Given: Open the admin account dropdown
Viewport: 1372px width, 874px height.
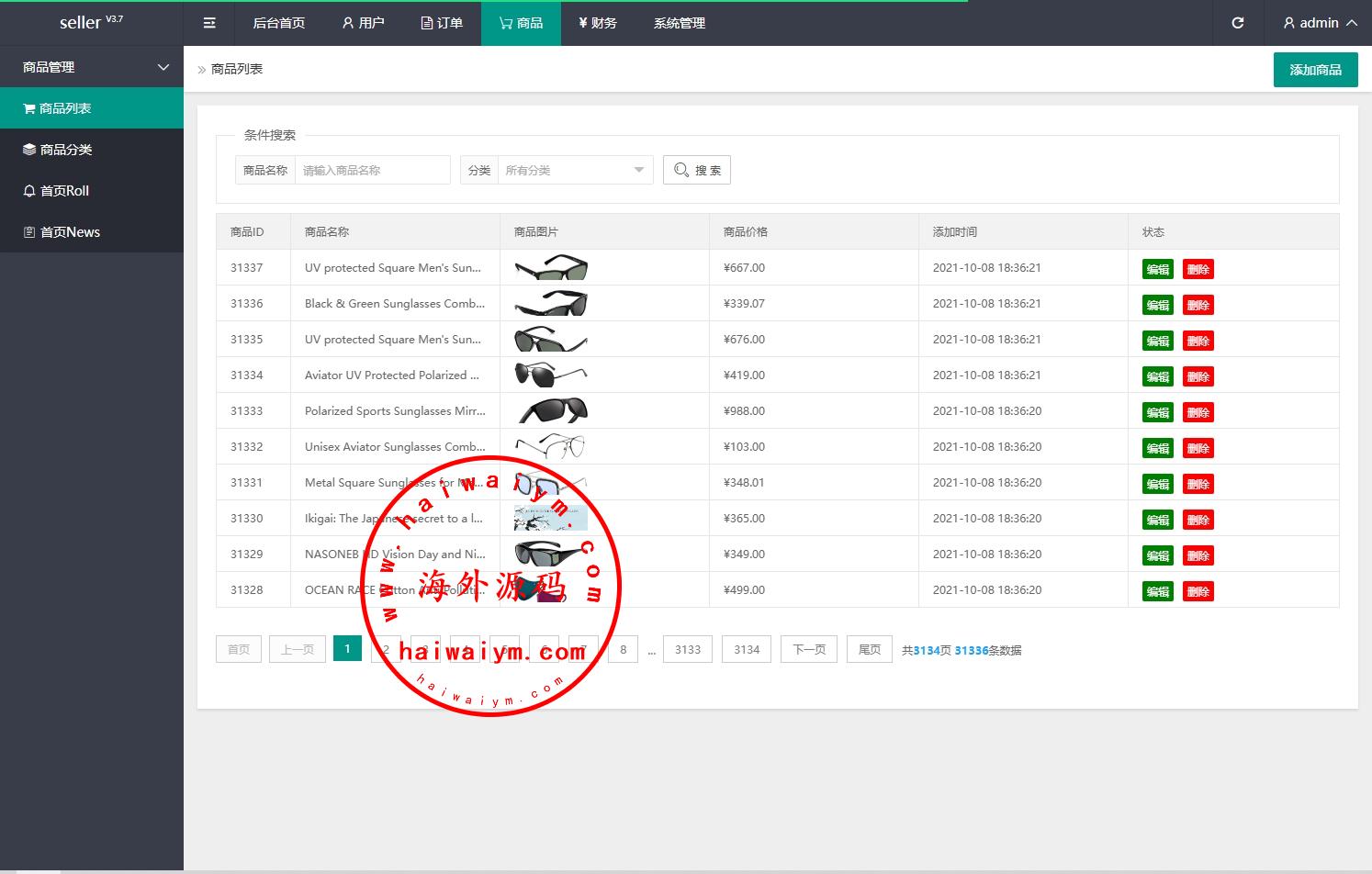Looking at the screenshot, I should click(1320, 23).
